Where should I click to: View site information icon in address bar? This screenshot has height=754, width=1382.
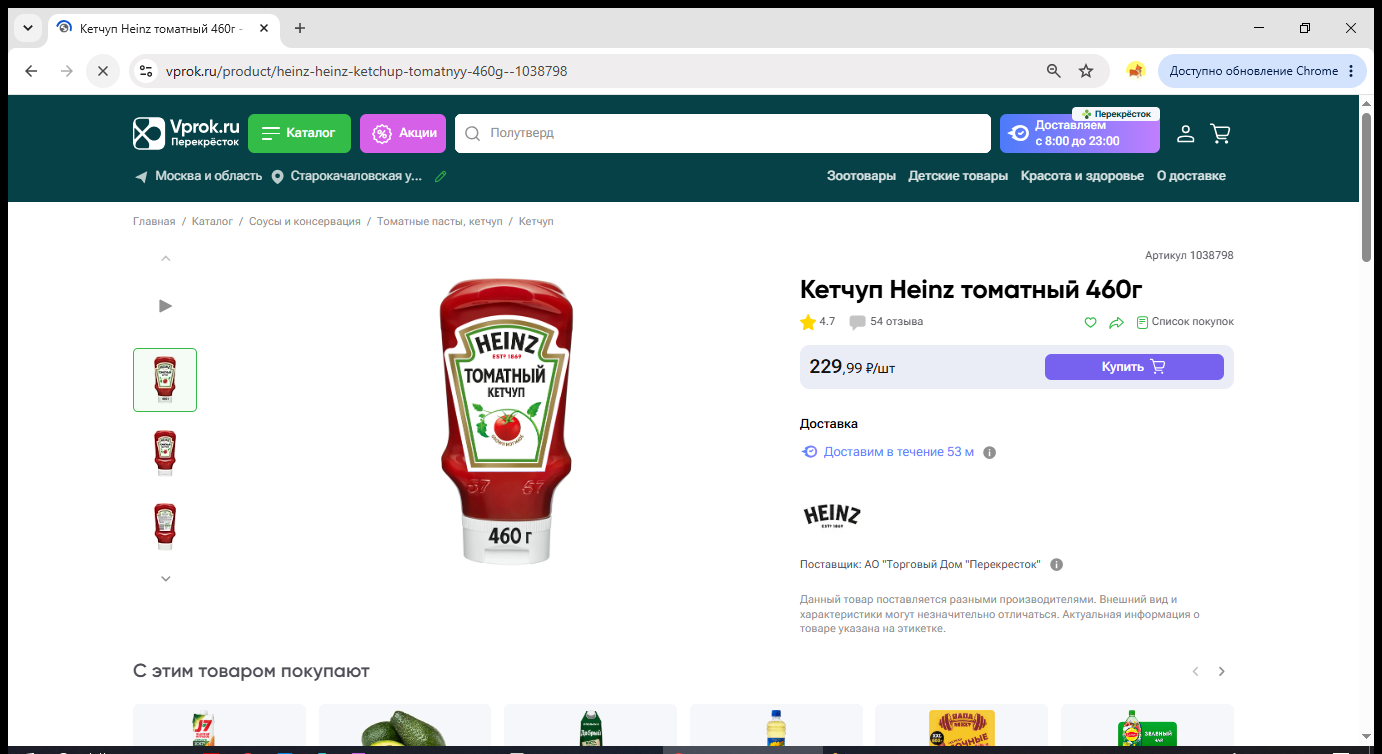point(146,71)
